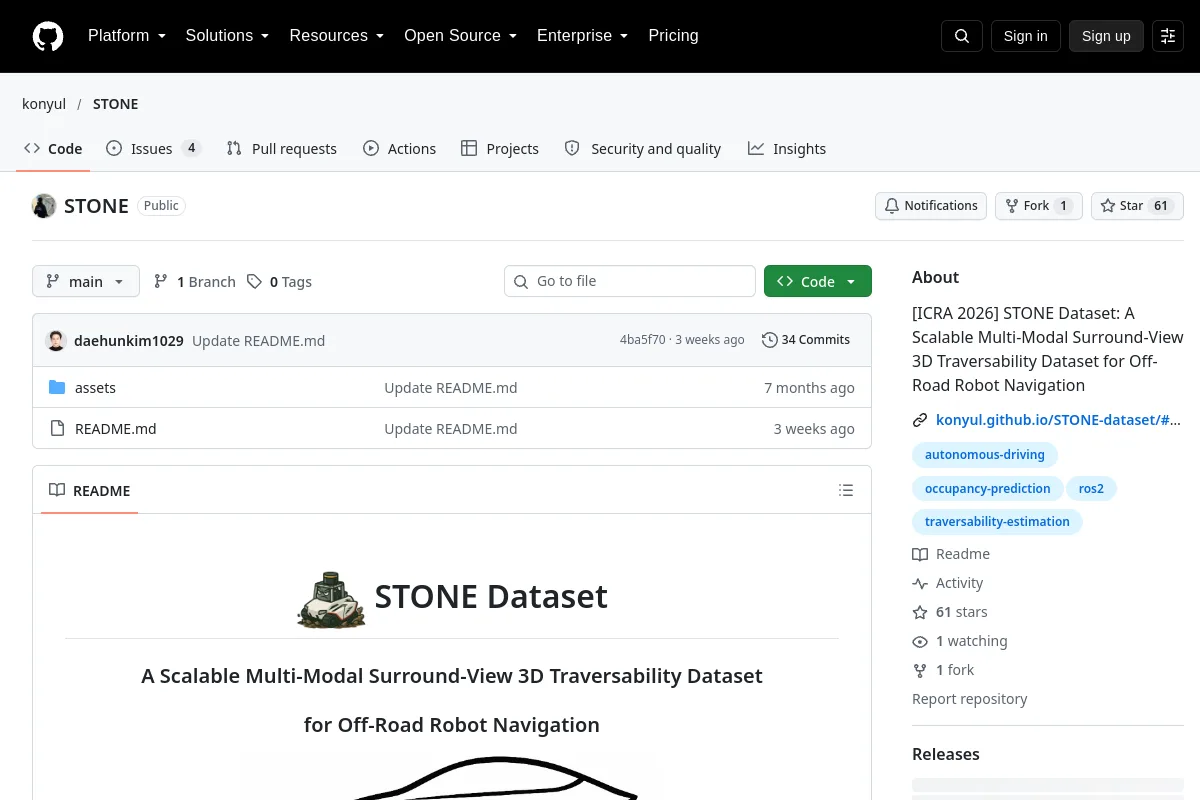The image size is (1200, 800).
Task: Open the Releases heading link
Action: [x=946, y=754]
